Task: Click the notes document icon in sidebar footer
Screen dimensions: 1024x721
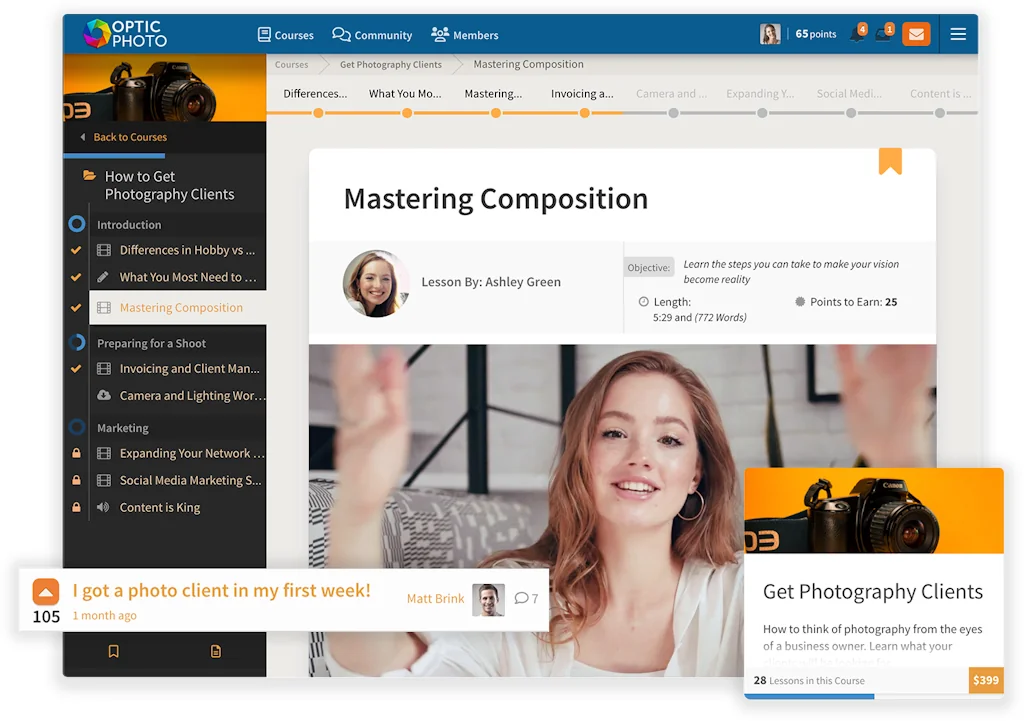Action: pos(216,651)
